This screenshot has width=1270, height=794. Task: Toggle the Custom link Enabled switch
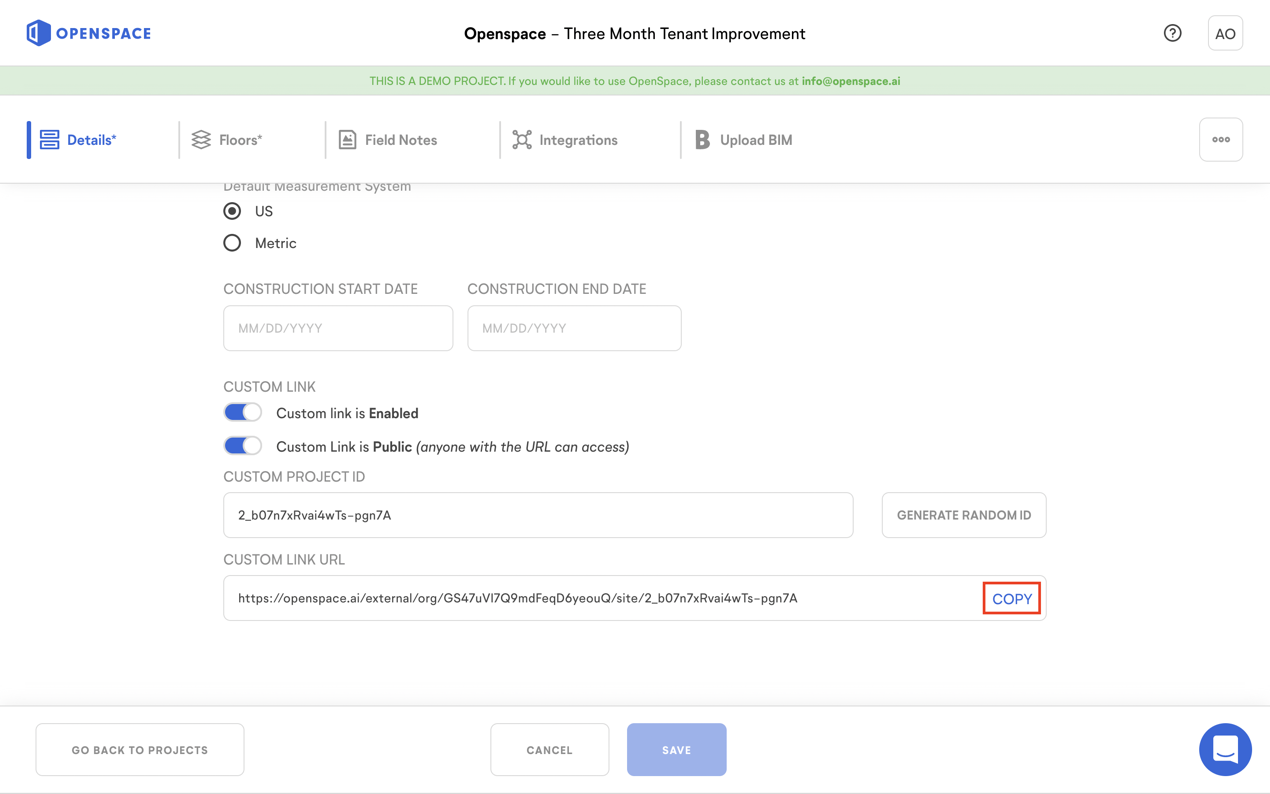pyautogui.click(x=242, y=412)
